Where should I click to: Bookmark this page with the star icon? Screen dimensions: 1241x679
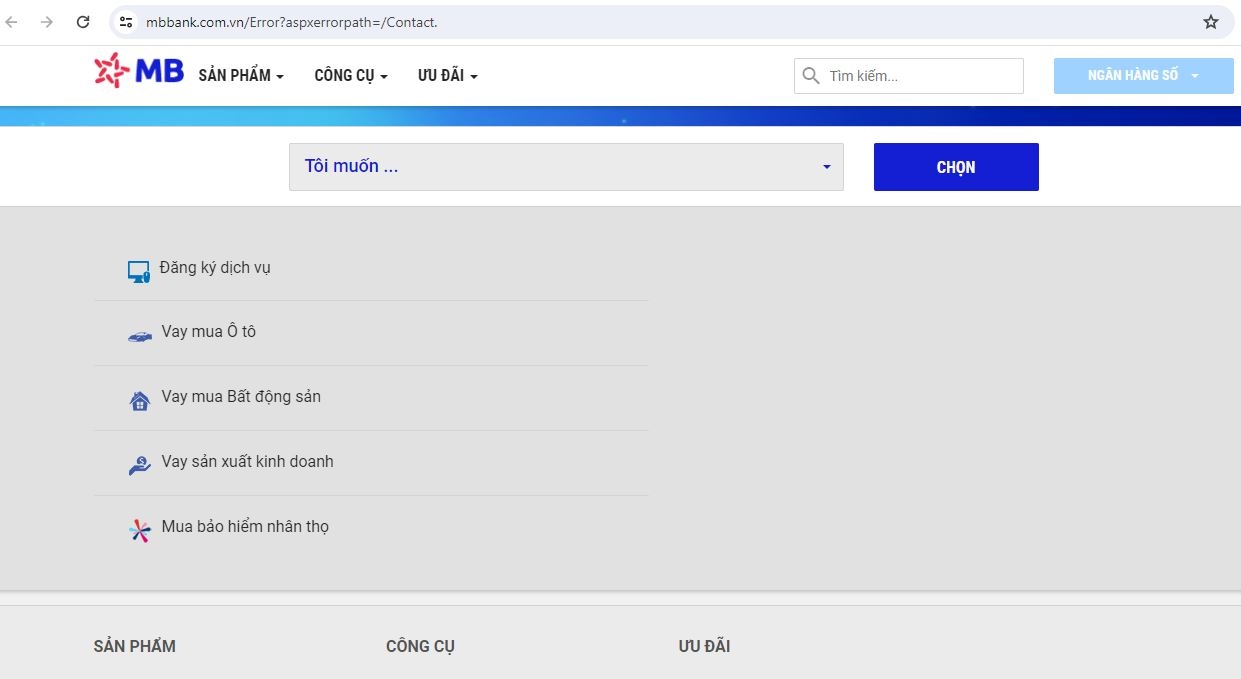click(x=1211, y=22)
